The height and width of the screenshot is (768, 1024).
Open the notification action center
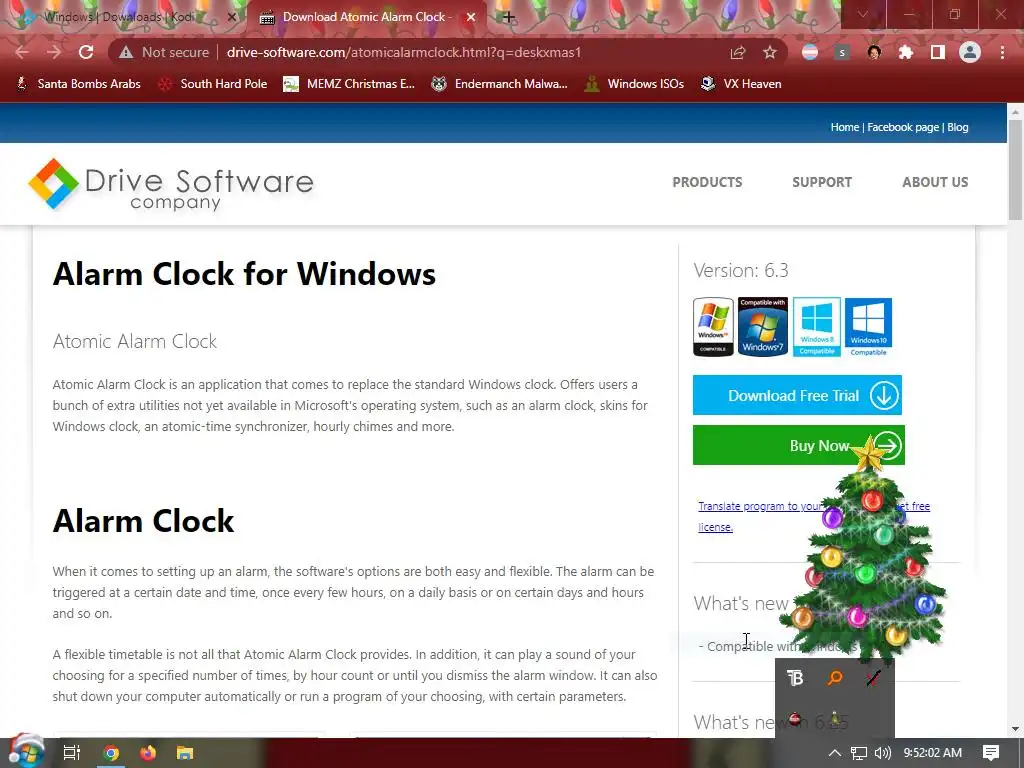[x=991, y=753]
